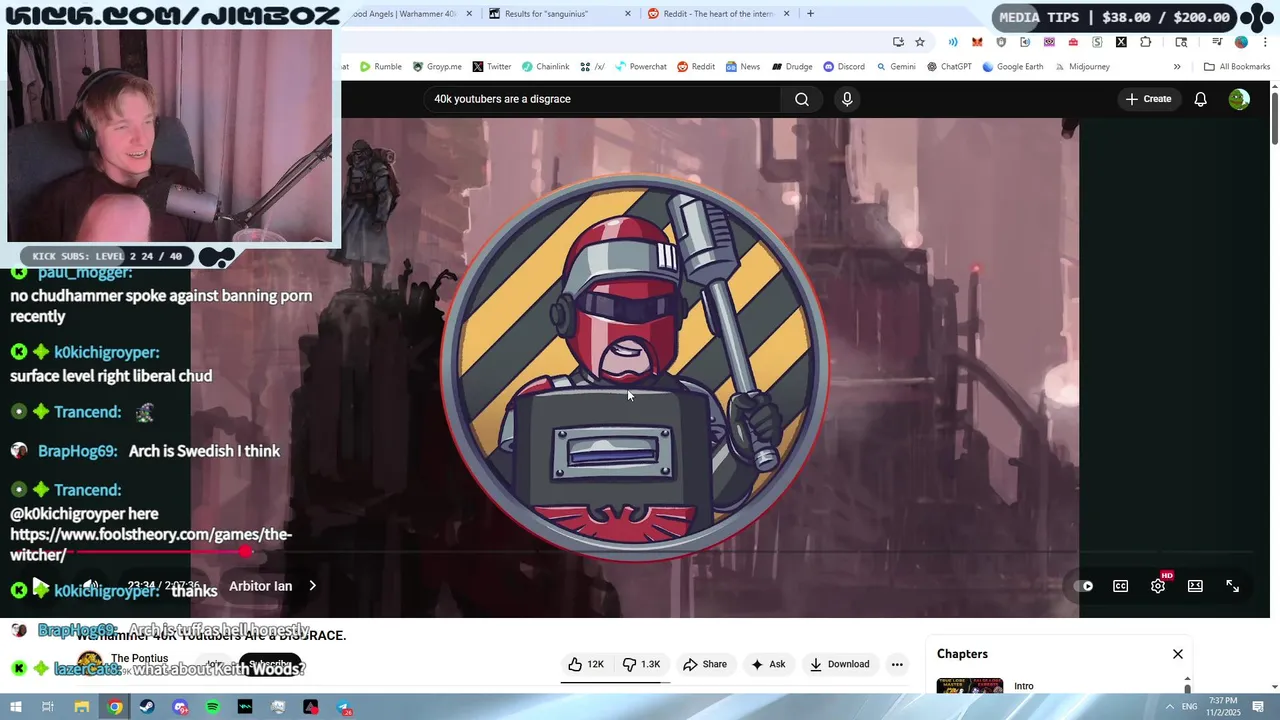Screen dimensions: 1280x720
Task: Close the Results for sanguinius tab
Action: [628, 14]
